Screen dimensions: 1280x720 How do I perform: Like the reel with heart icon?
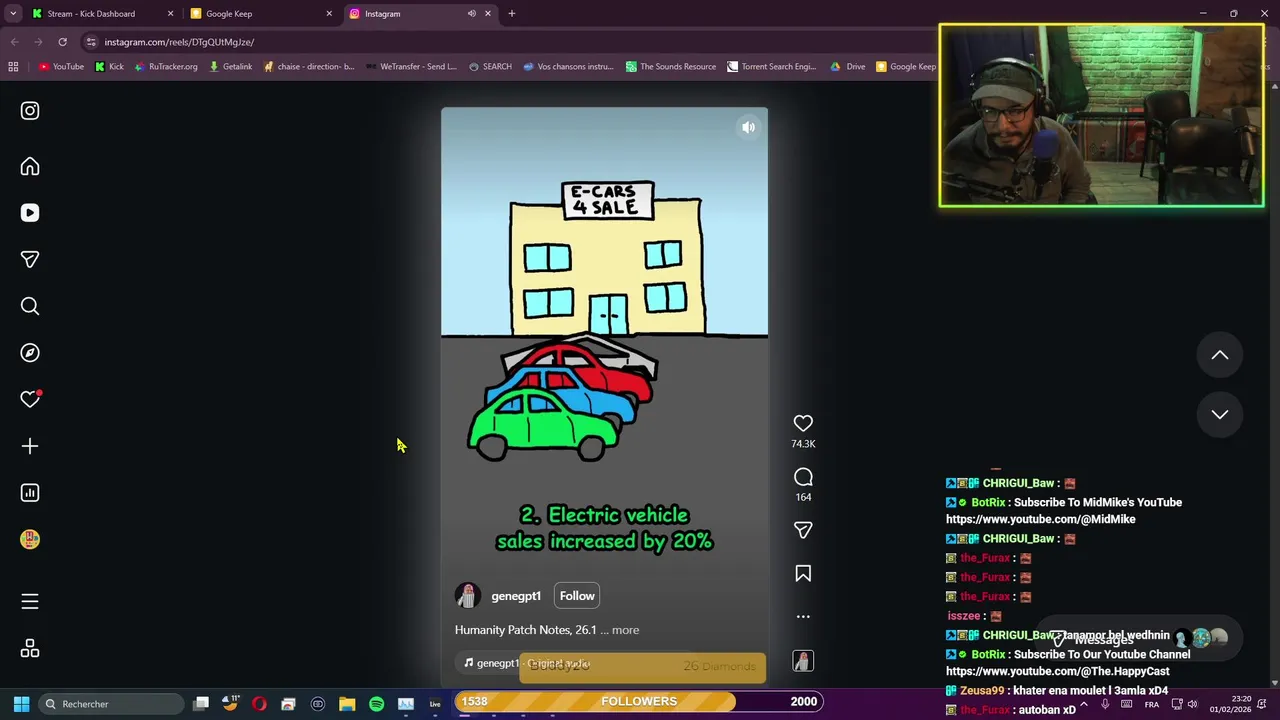[x=803, y=424]
